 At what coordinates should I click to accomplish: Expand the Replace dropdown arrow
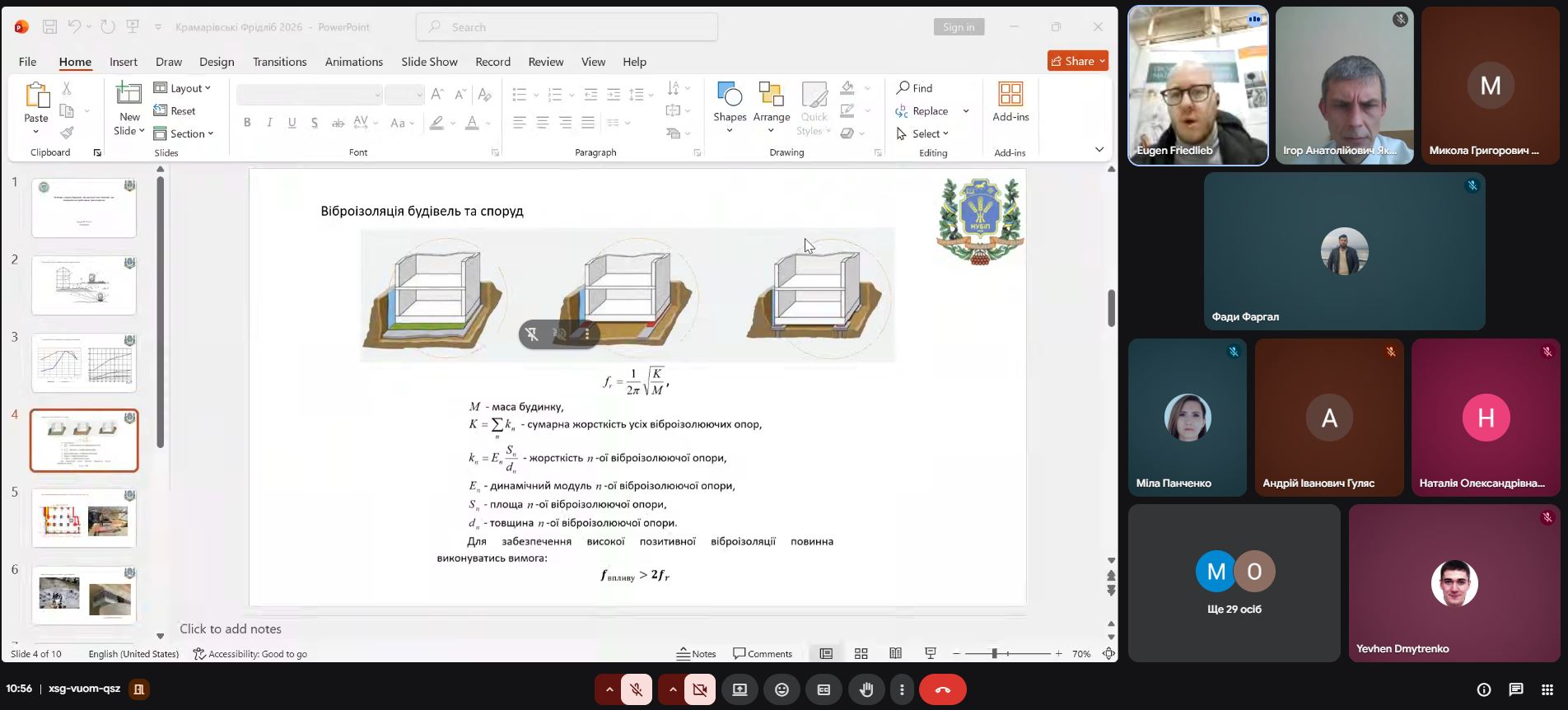click(x=966, y=111)
